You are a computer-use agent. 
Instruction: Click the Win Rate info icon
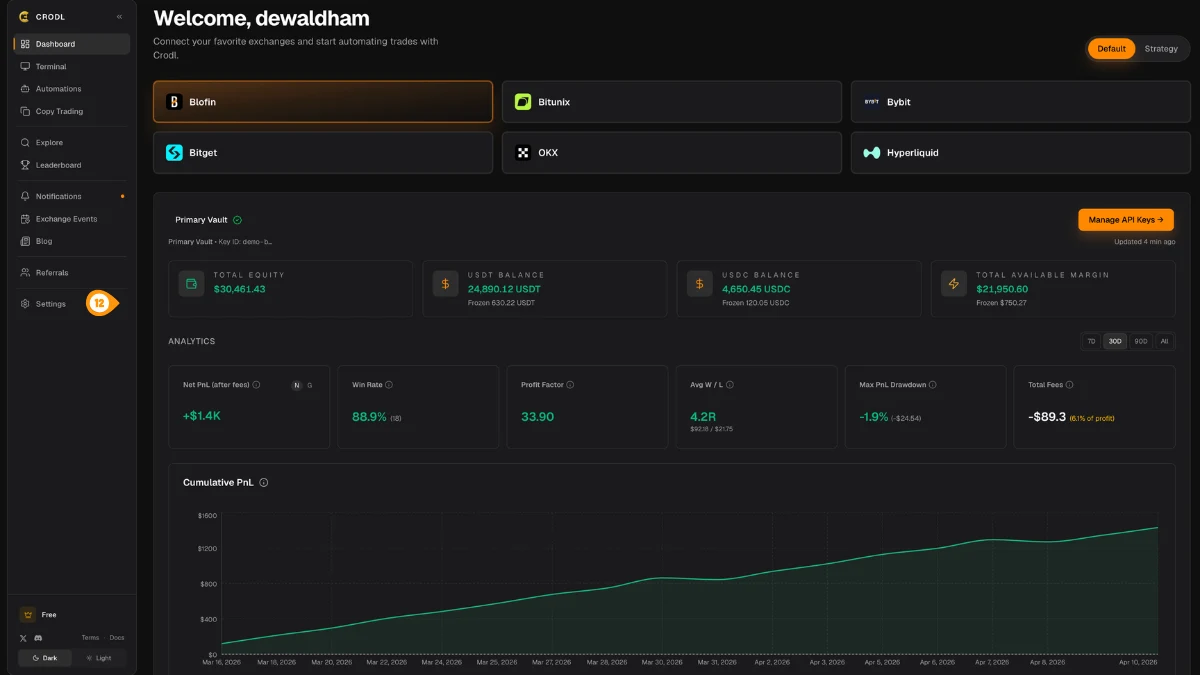(389, 385)
